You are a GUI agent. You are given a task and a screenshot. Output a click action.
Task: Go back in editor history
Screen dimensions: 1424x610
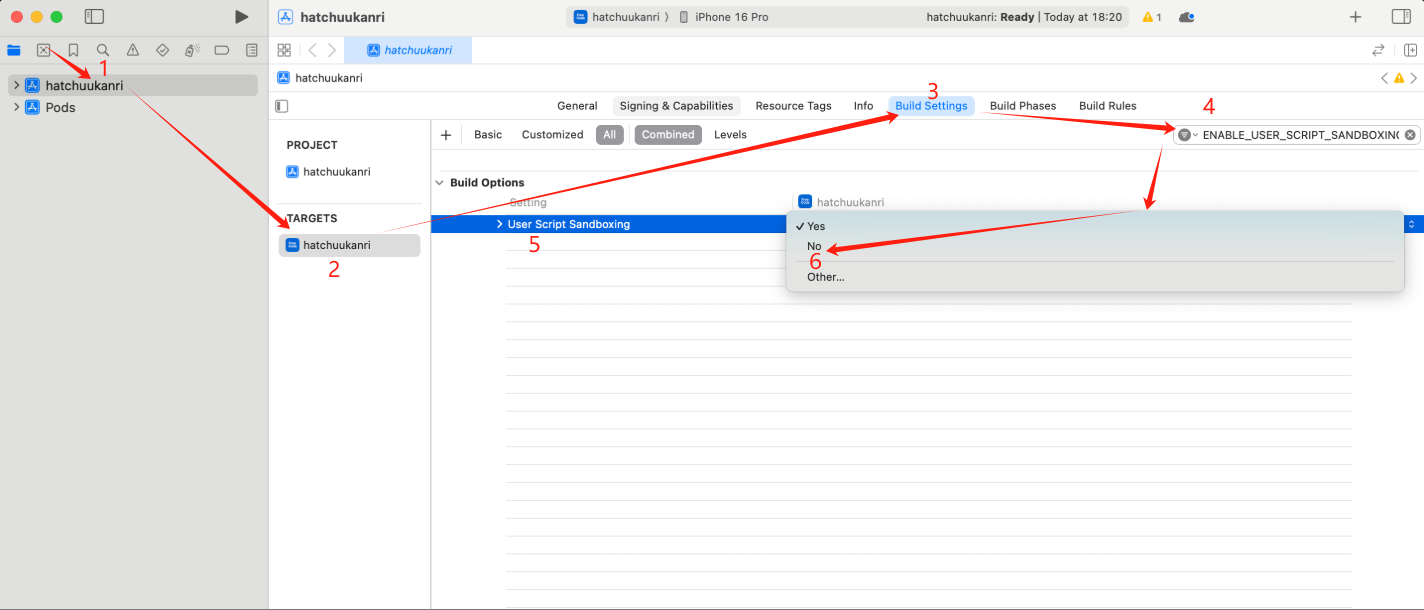(312, 50)
